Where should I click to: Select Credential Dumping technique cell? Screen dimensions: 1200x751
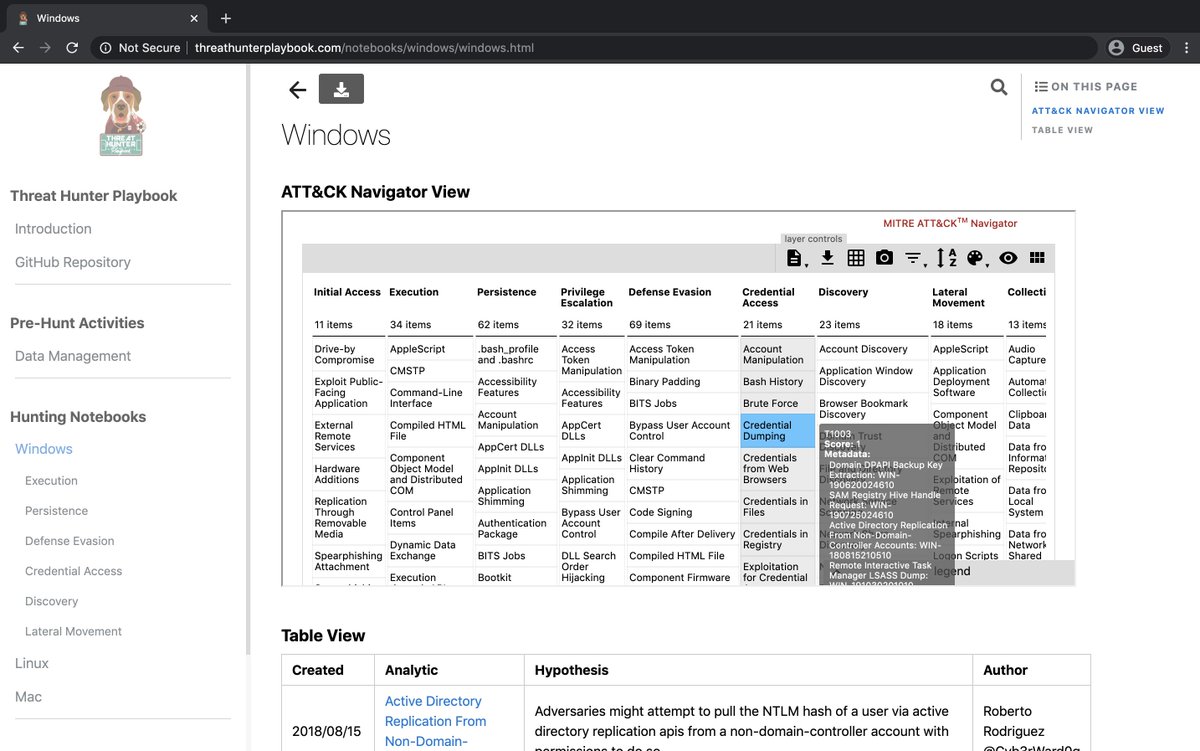[778, 430]
